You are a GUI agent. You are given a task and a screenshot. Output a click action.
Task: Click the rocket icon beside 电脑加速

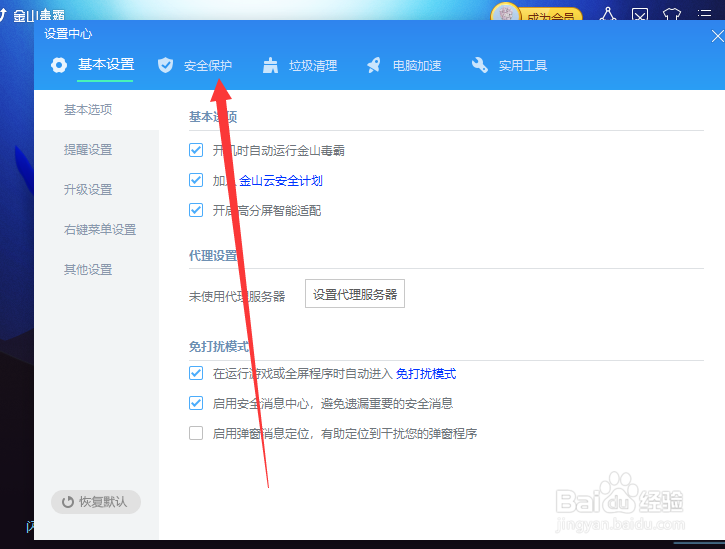point(374,65)
